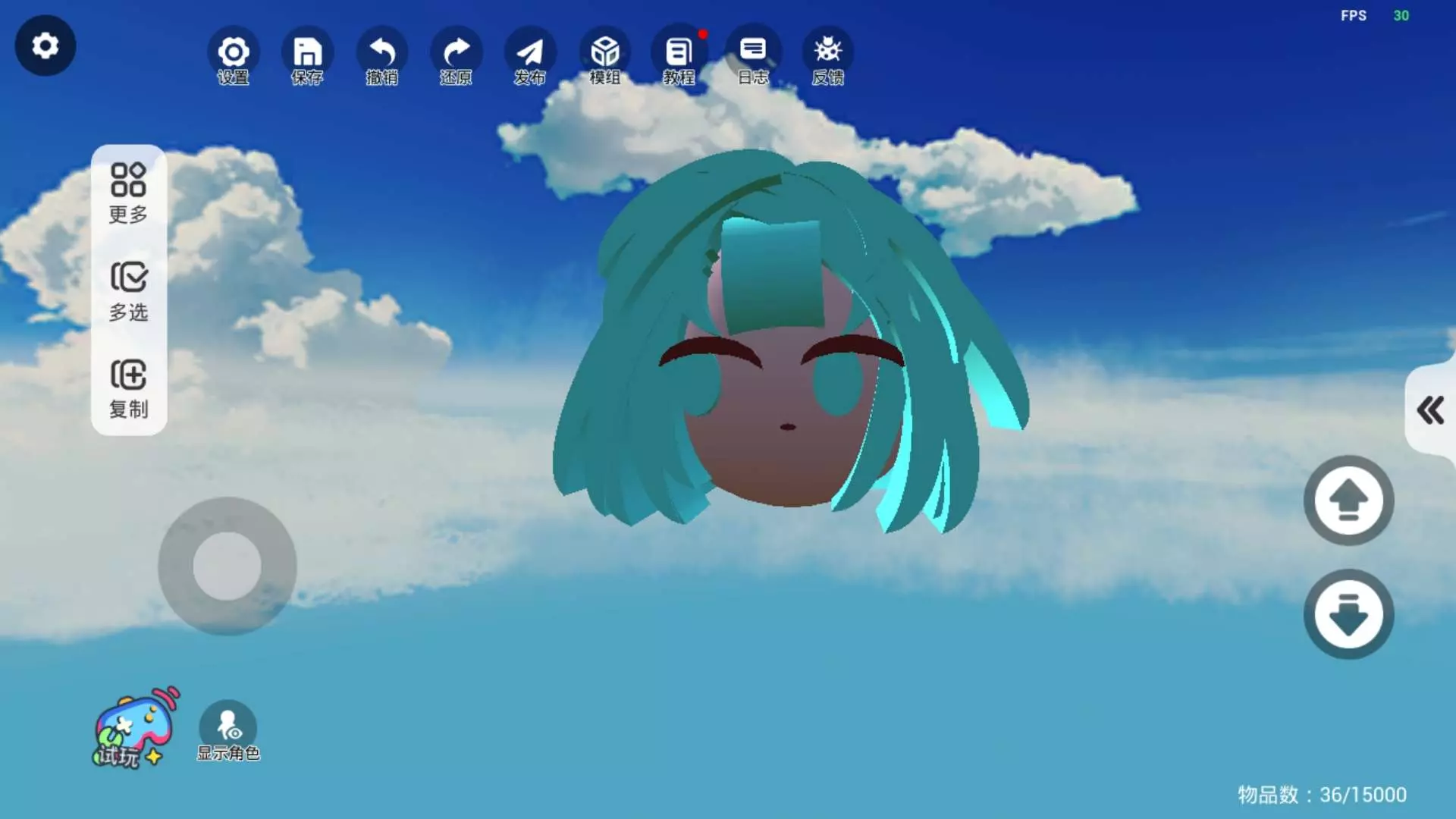1456x819 pixels.
Task: Open the 设置 settings toolbar icon
Action: (233, 53)
